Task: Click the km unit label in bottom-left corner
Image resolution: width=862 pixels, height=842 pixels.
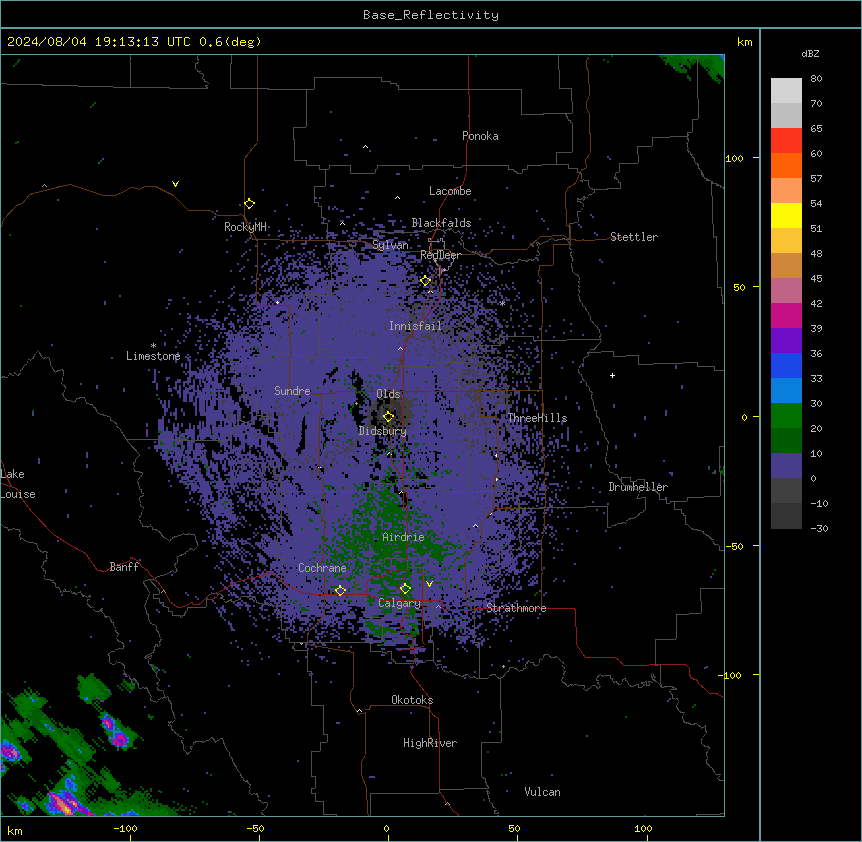Action: pos(15,830)
